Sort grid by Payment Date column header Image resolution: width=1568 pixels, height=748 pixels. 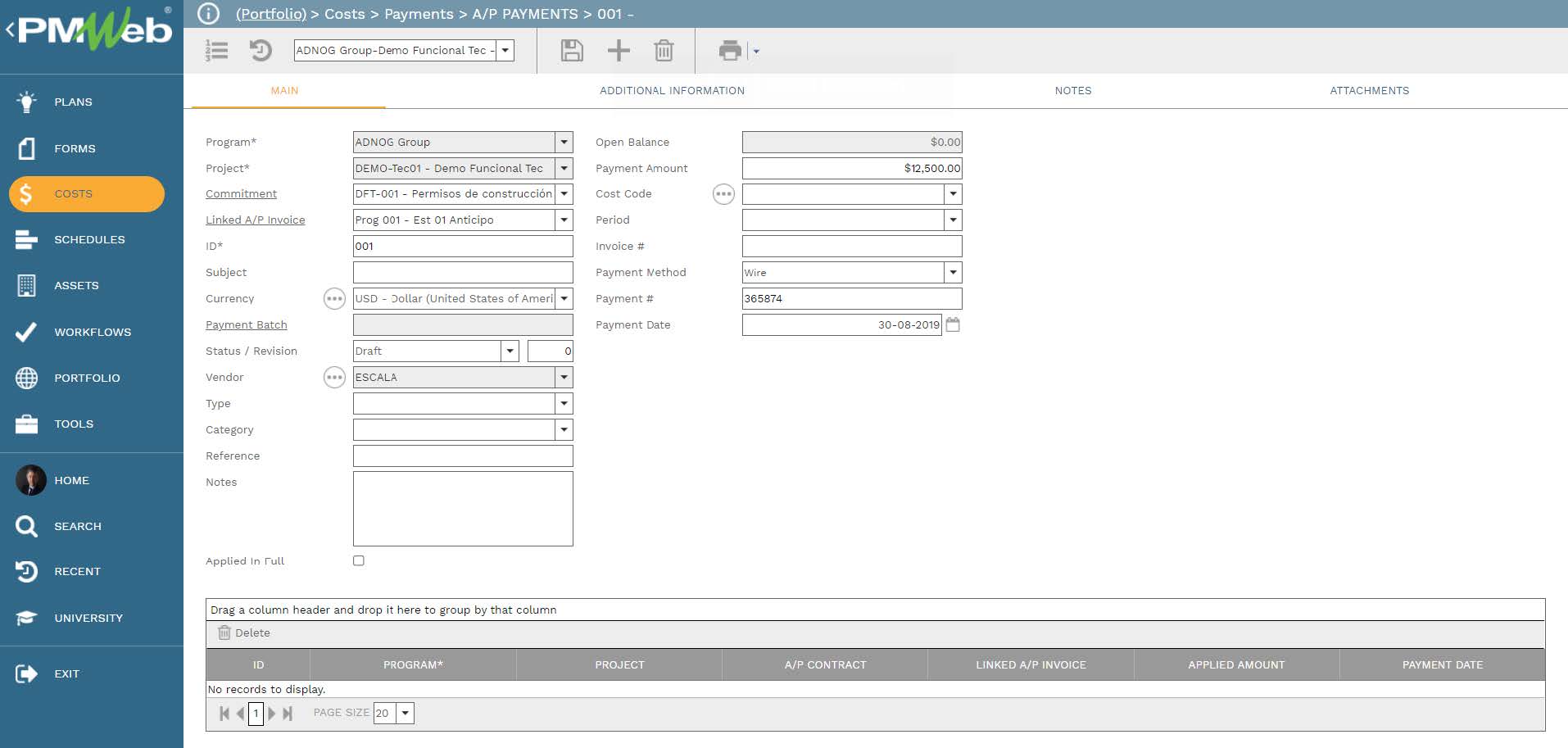pos(1442,664)
